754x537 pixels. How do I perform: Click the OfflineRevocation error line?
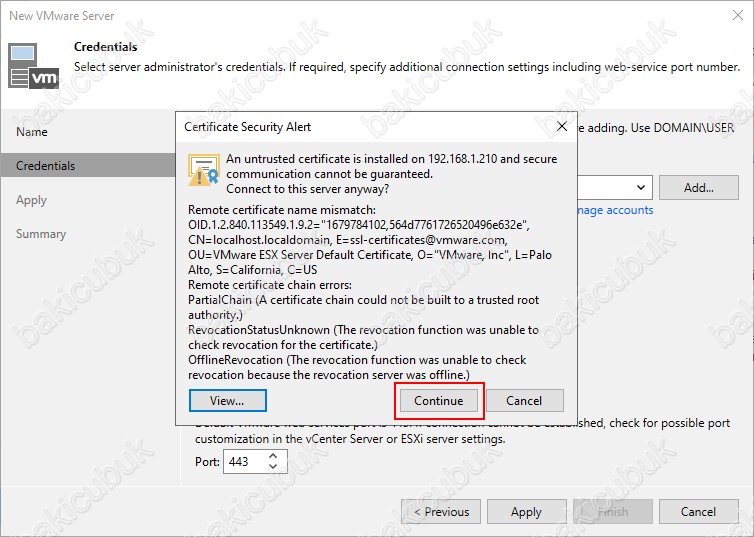[357, 367]
